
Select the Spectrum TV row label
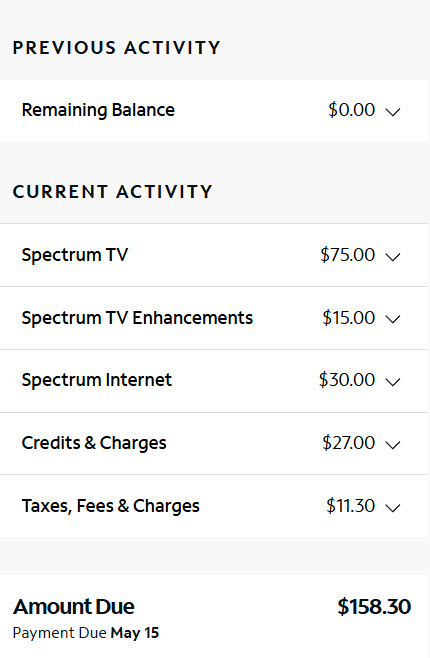tap(75, 255)
